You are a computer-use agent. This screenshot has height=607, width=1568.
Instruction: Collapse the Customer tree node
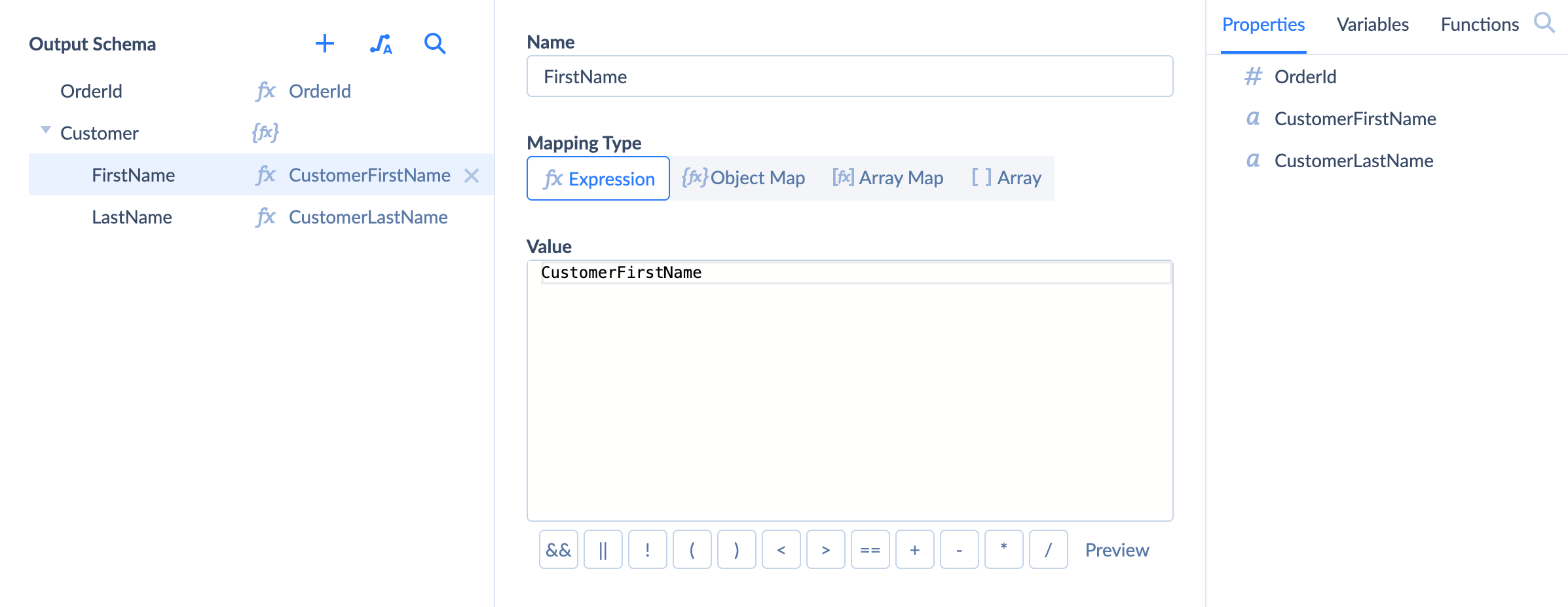tap(45, 130)
